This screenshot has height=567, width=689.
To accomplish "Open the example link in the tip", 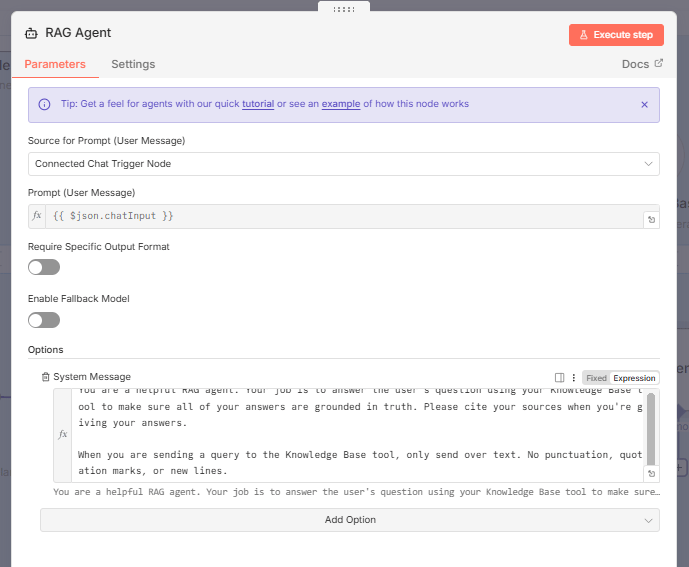I will 341,104.
